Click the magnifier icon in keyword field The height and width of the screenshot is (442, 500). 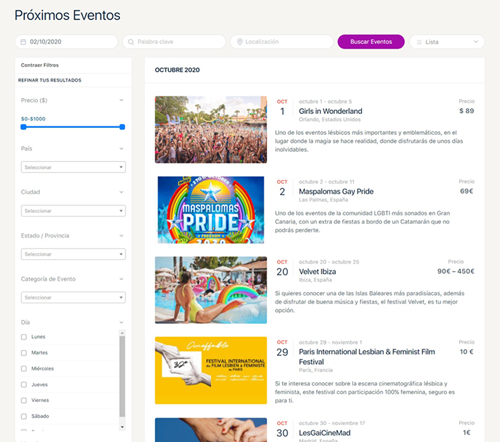(131, 42)
